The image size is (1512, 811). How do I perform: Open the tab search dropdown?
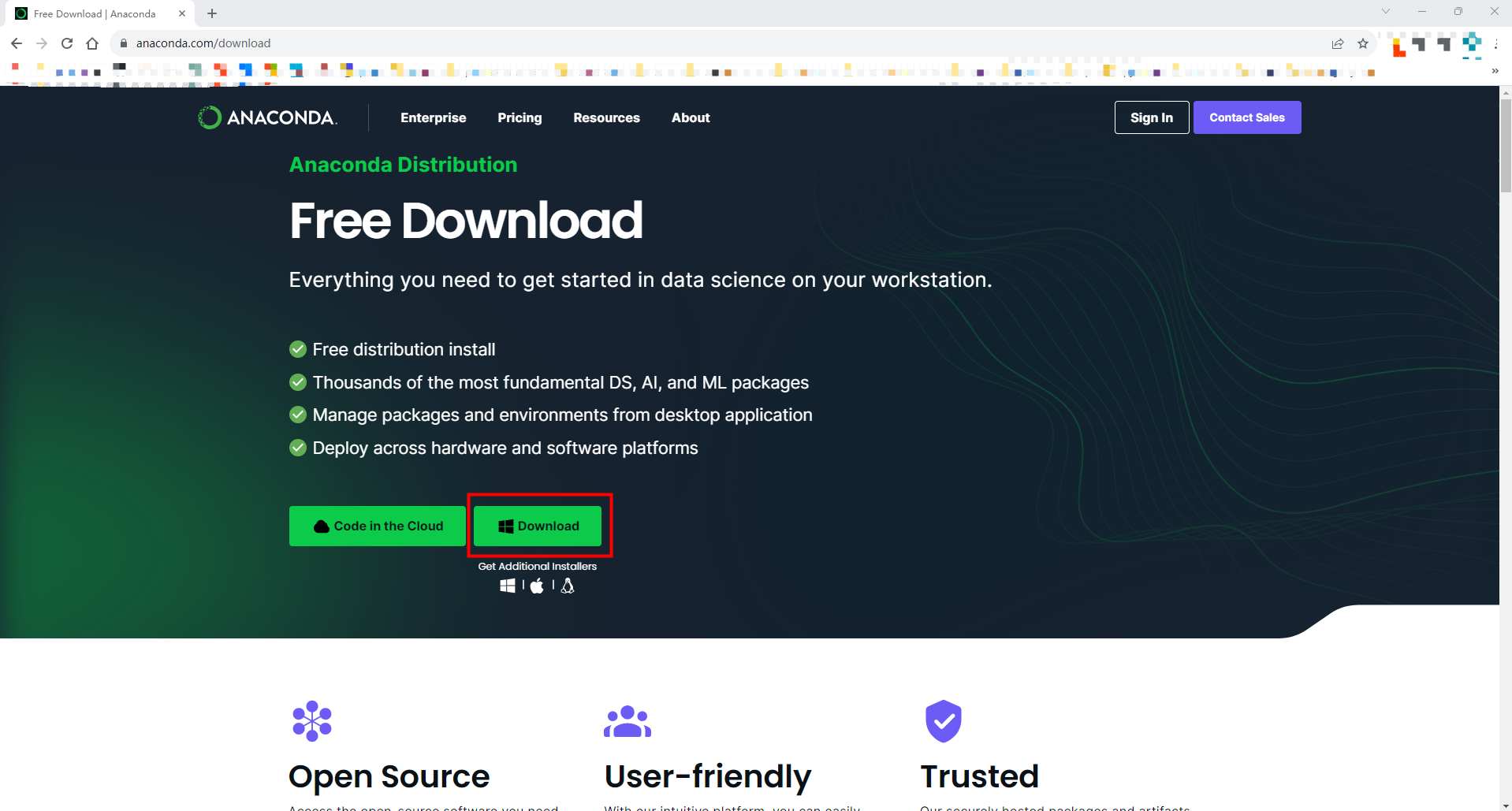[x=1386, y=11]
